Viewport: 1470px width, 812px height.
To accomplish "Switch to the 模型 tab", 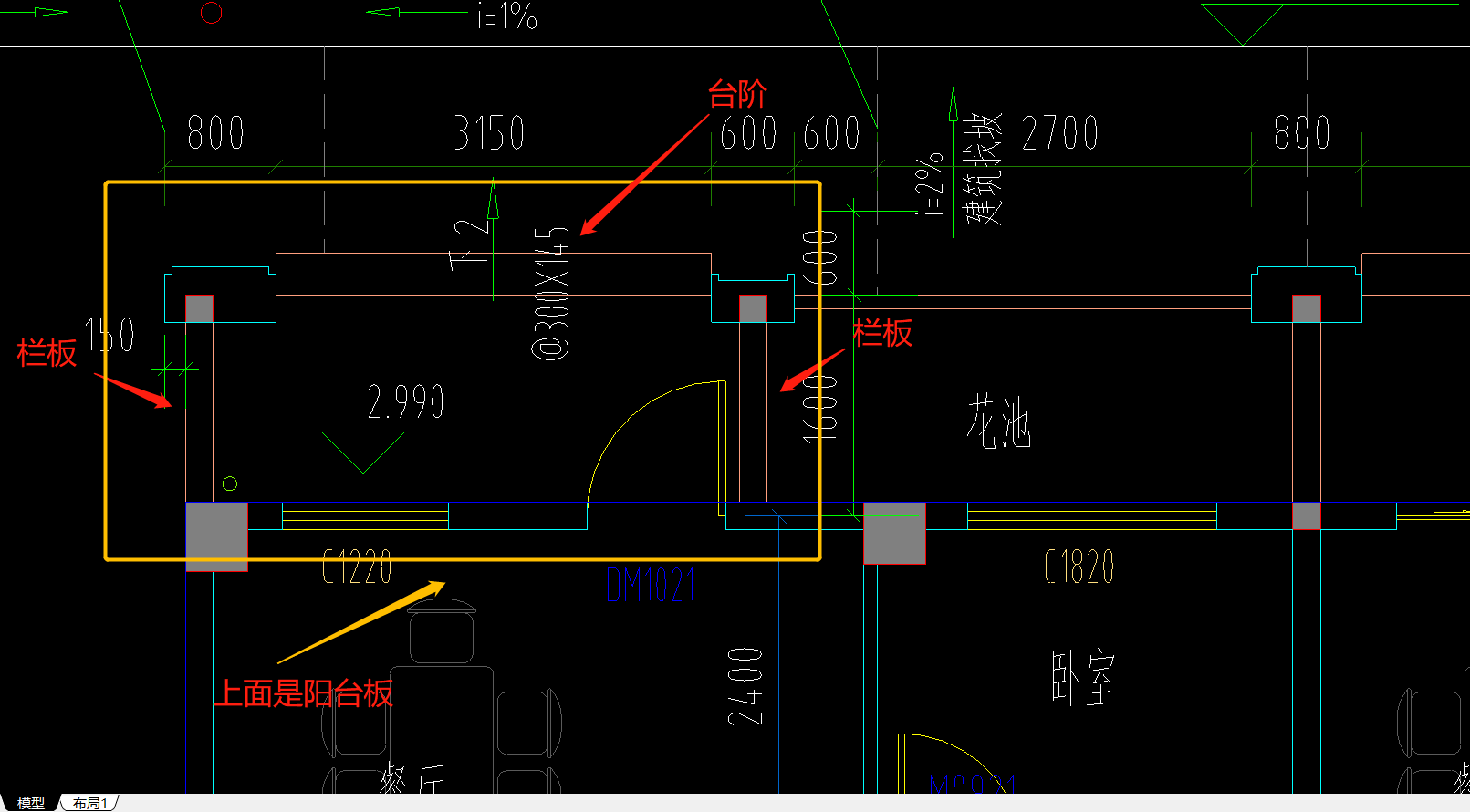I will click(30, 803).
